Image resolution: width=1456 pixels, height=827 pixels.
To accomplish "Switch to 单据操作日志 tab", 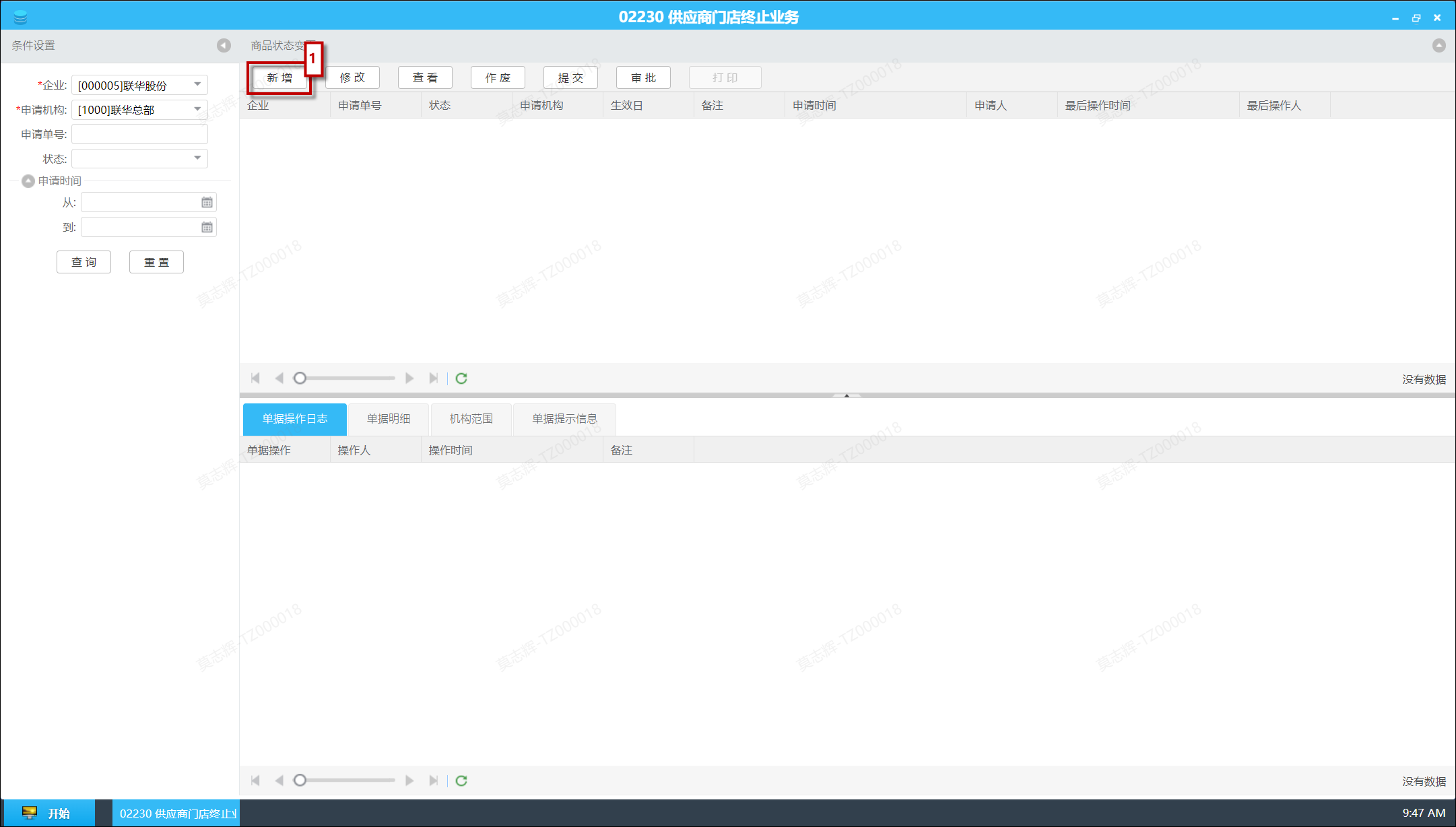I will click(295, 419).
